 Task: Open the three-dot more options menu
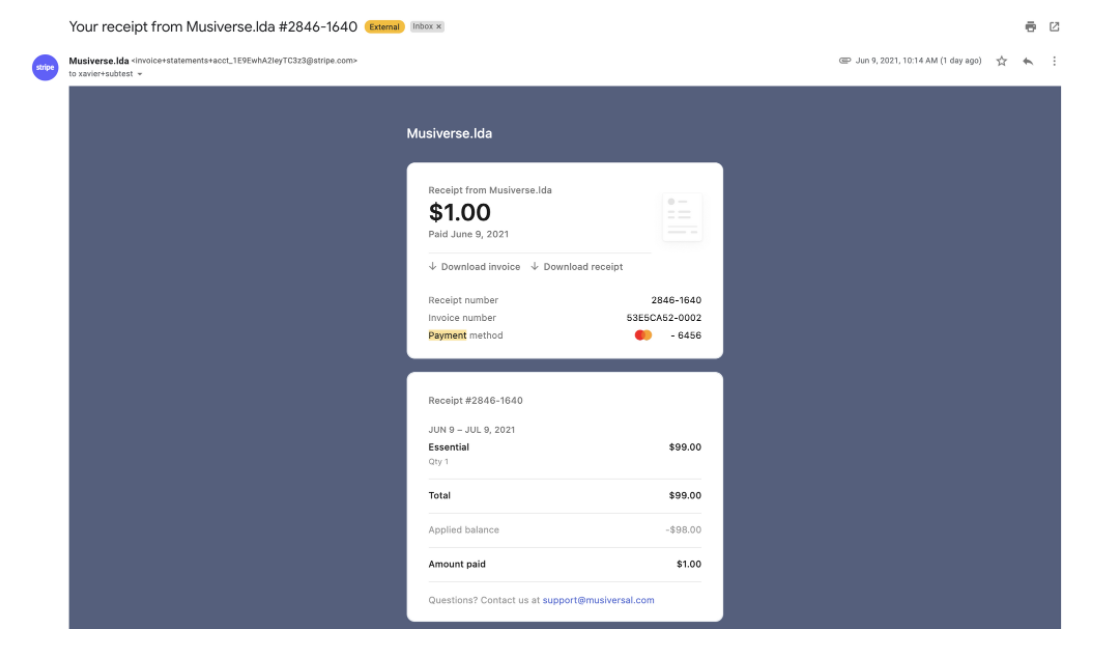click(1054, 61)
